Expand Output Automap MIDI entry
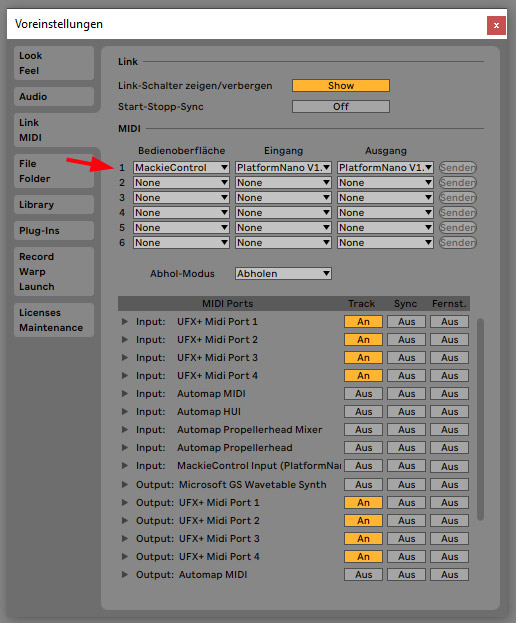The image size is (516, 624). (x=125, y=574)
